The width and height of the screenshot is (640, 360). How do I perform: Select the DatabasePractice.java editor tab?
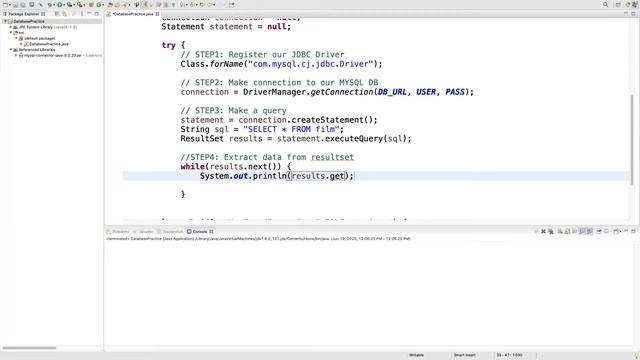(x=133, y=14)
